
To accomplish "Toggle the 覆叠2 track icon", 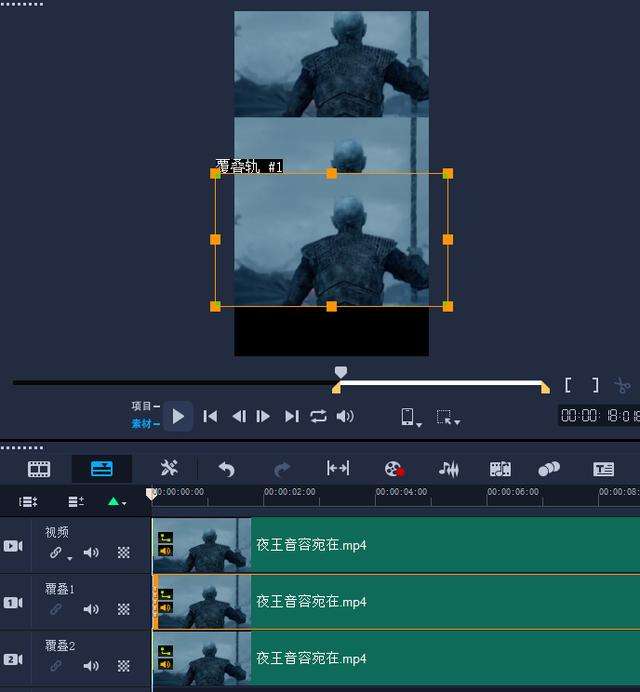I will [13, 659].
